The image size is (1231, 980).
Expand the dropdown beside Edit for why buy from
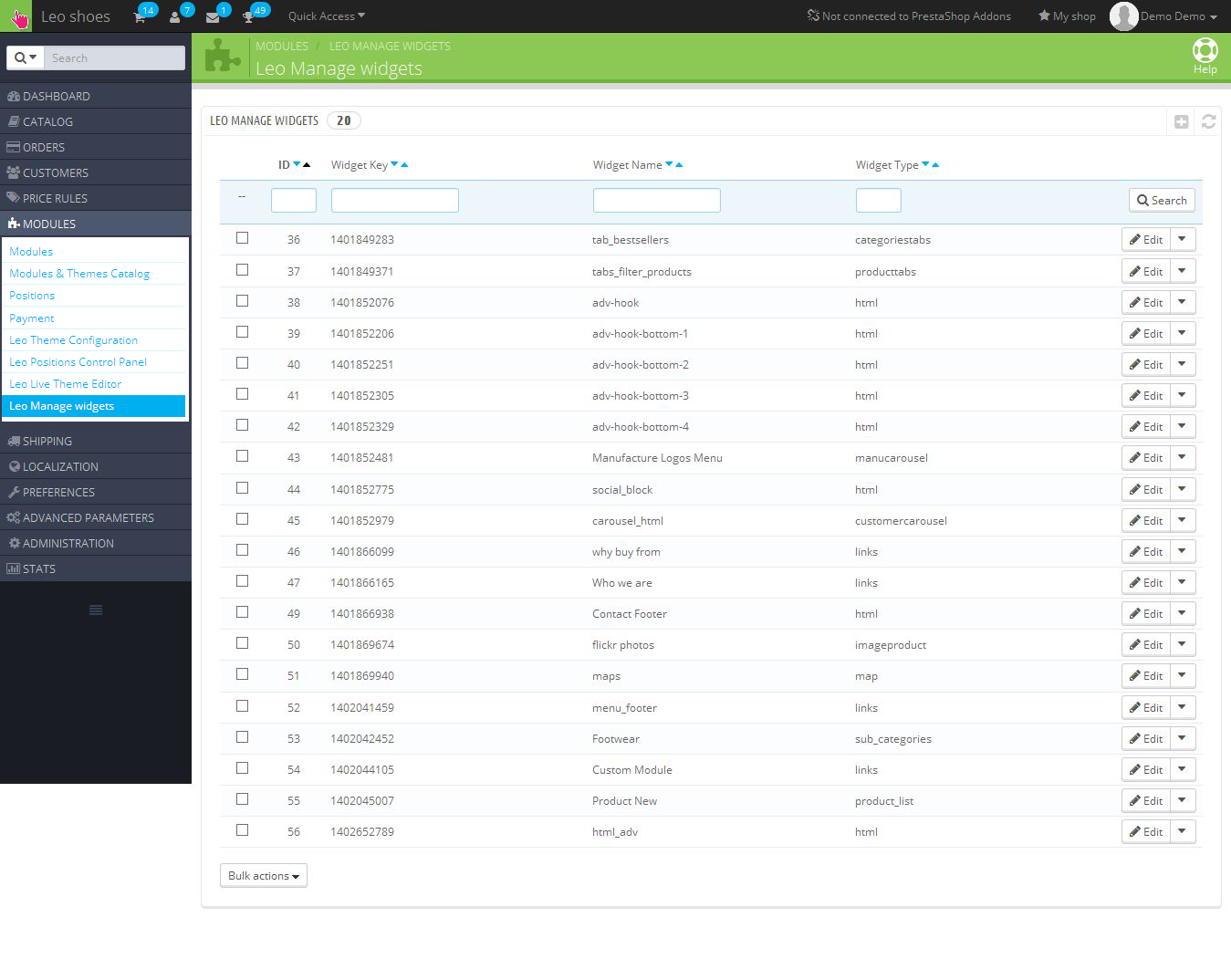[1183, 551]
